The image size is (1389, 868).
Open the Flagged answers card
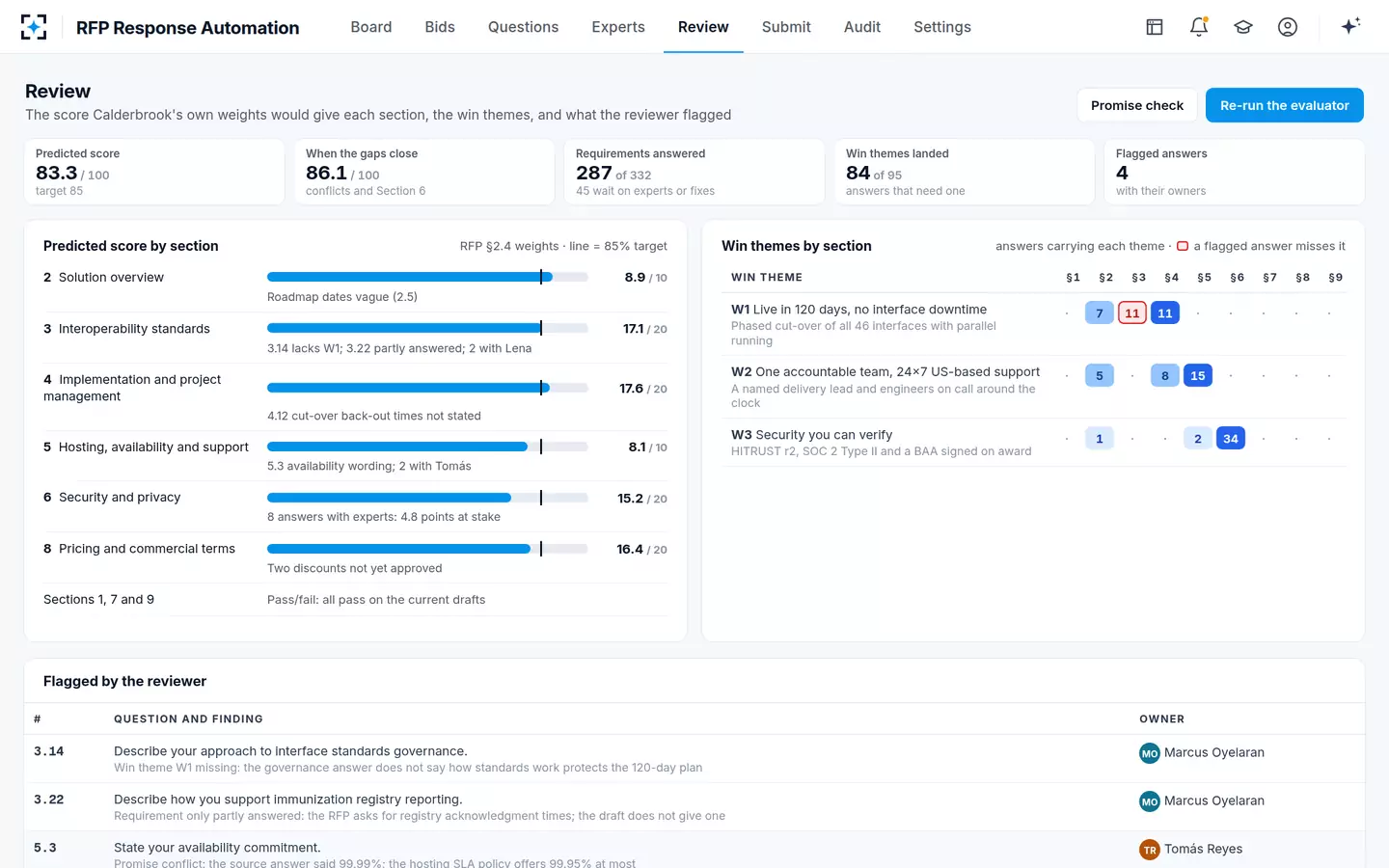pyautogui.click(x=1235, y=172)
